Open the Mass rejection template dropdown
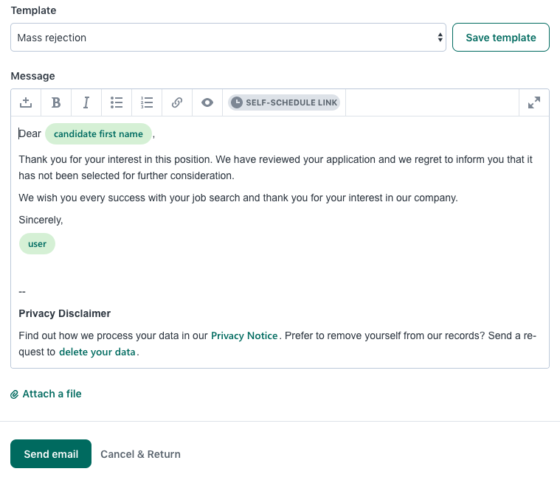560x477 pixels. click(x=228, y=37)
